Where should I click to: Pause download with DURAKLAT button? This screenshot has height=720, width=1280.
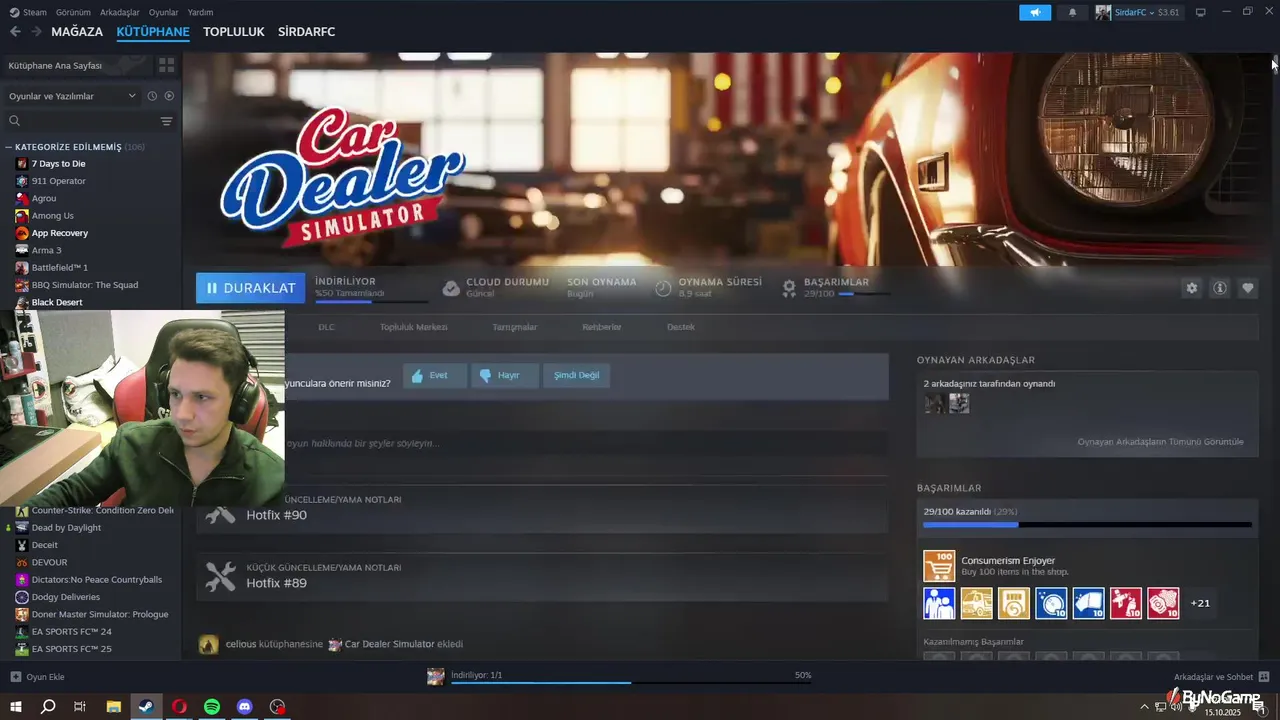pyautogui.click(x=251, y=288)
